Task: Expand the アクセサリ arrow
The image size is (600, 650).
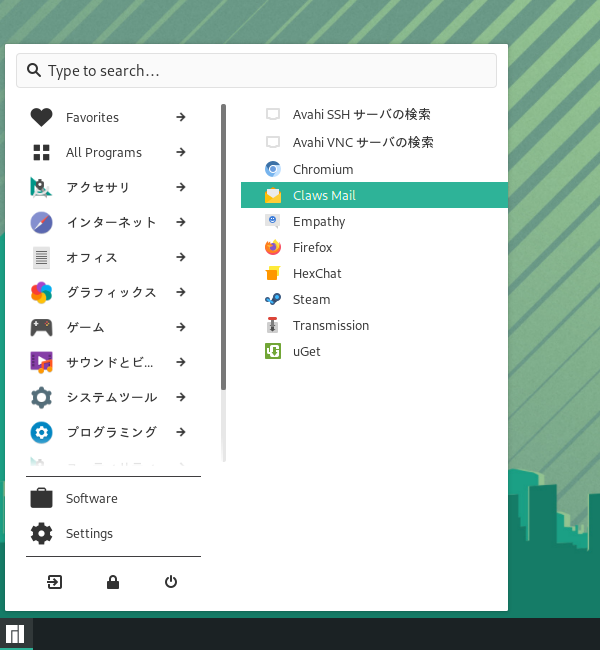Action: pyautogui.click(x=180, y=187)
